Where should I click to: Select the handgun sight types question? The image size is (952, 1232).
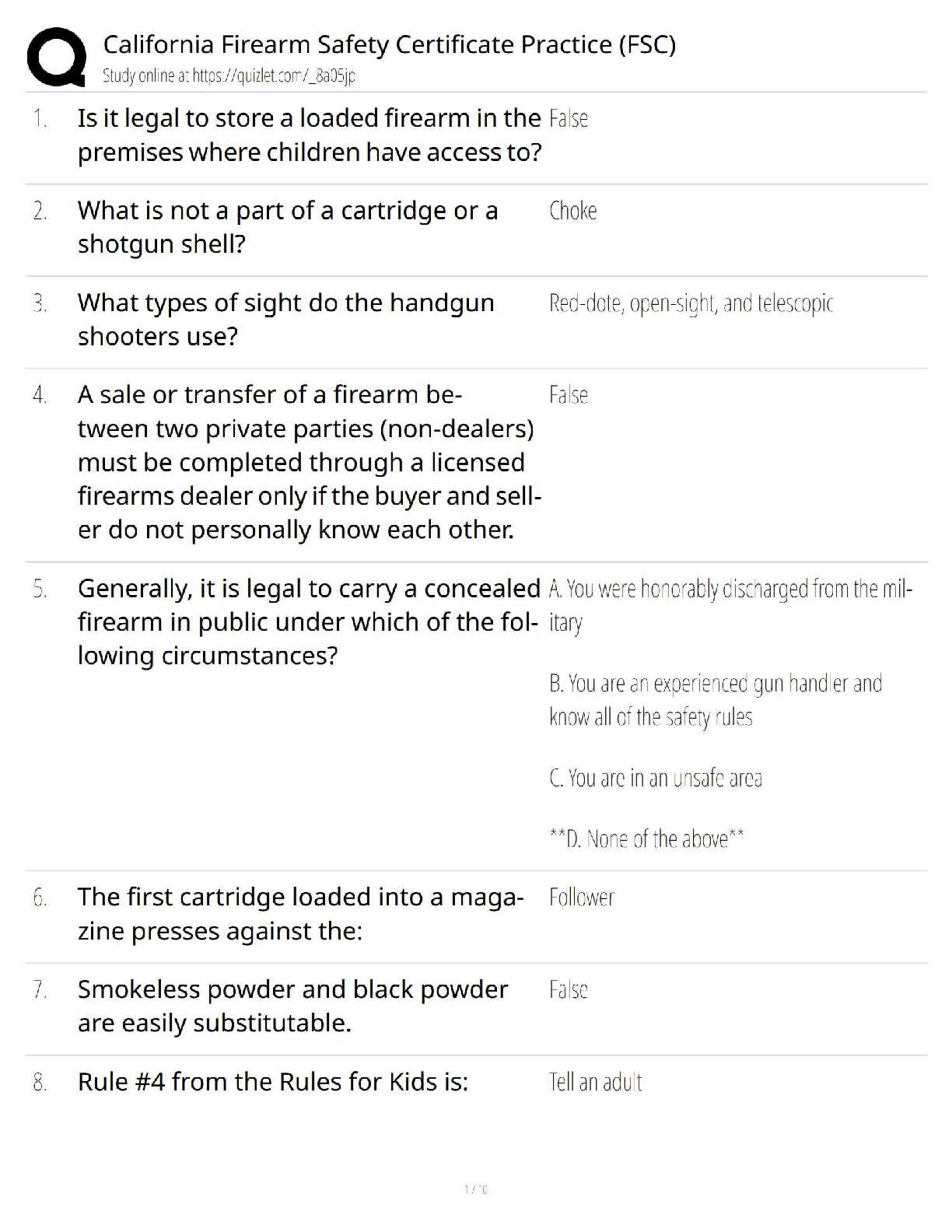click(x=285, y=320)
